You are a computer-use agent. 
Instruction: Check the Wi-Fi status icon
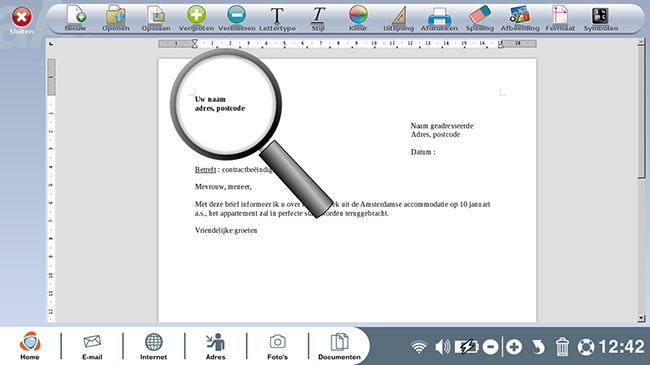tap(419, 347)
